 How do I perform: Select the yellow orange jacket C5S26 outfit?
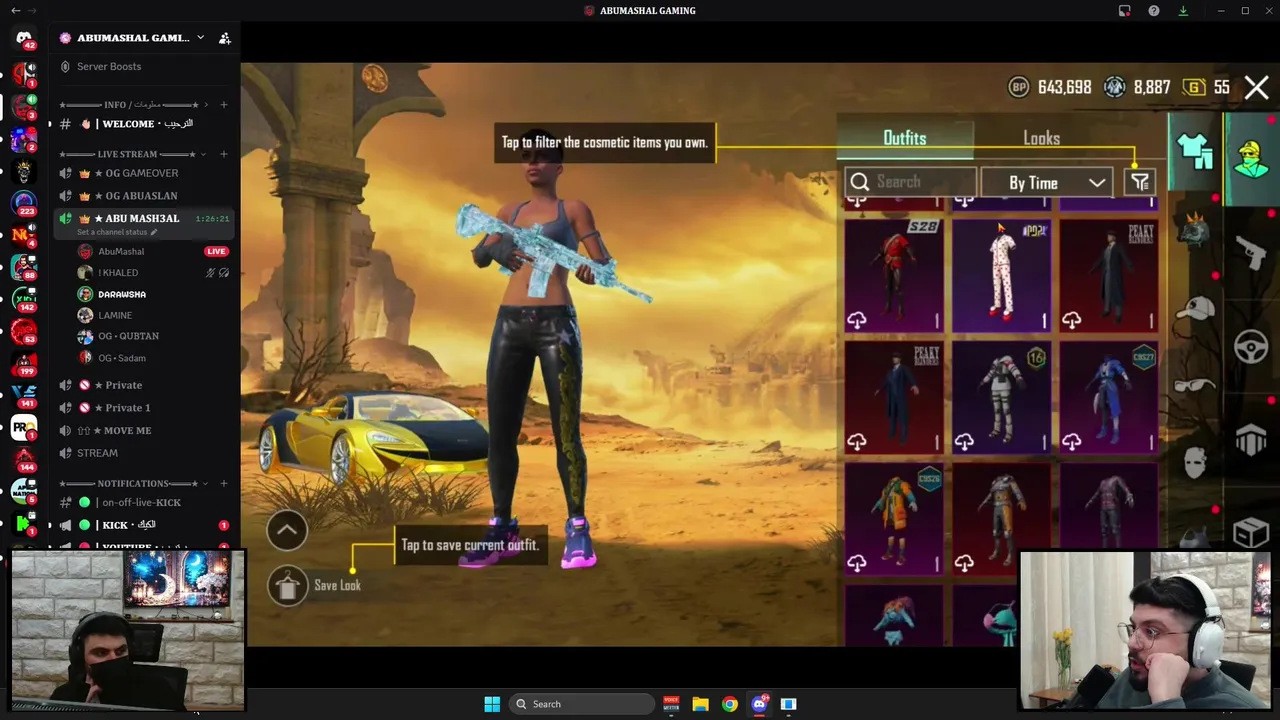pos(894,518)
